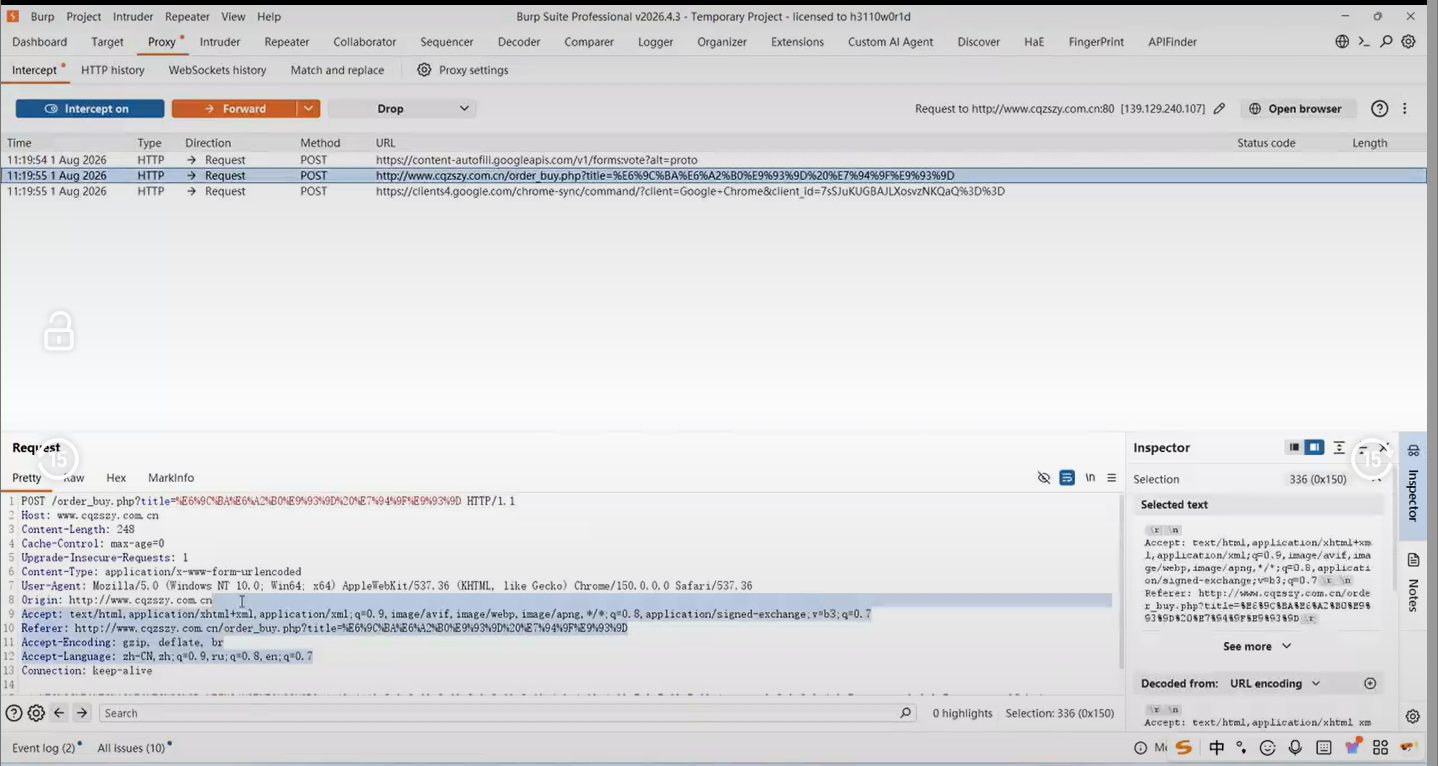Switch request view to the Hex tab
Screen dimensions: 1438x766
click(116, 478)
